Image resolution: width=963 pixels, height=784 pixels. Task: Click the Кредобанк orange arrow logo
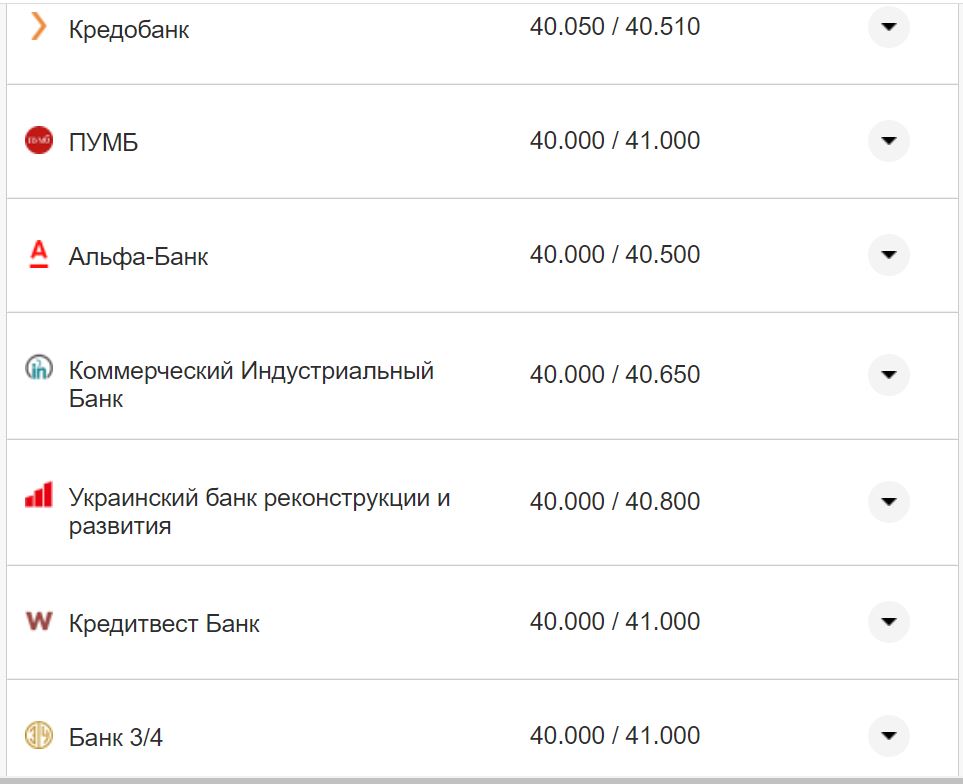click(39, 29)
